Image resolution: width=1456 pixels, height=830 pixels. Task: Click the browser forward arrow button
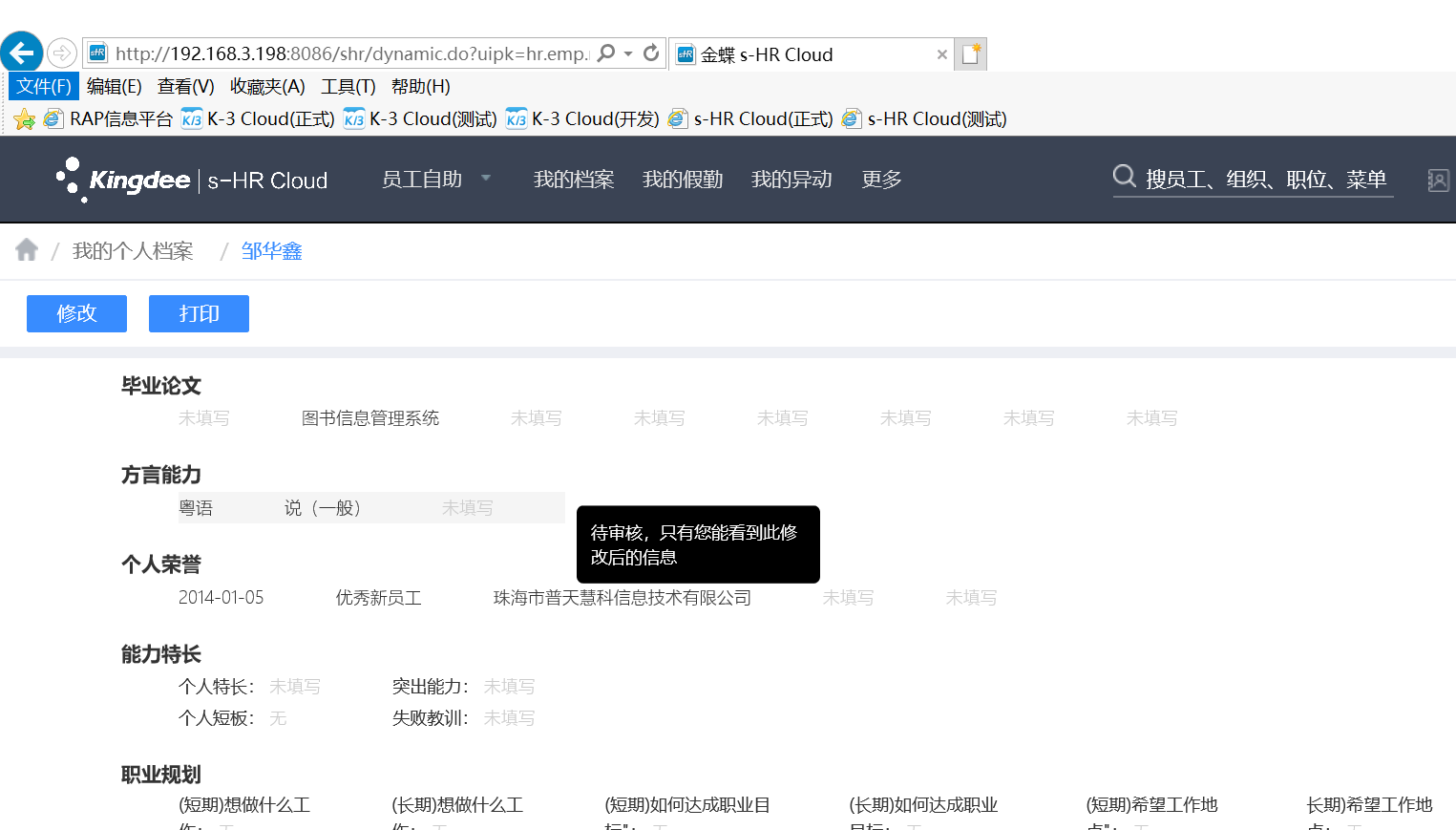pyautogui.click(x=62, y=53)
